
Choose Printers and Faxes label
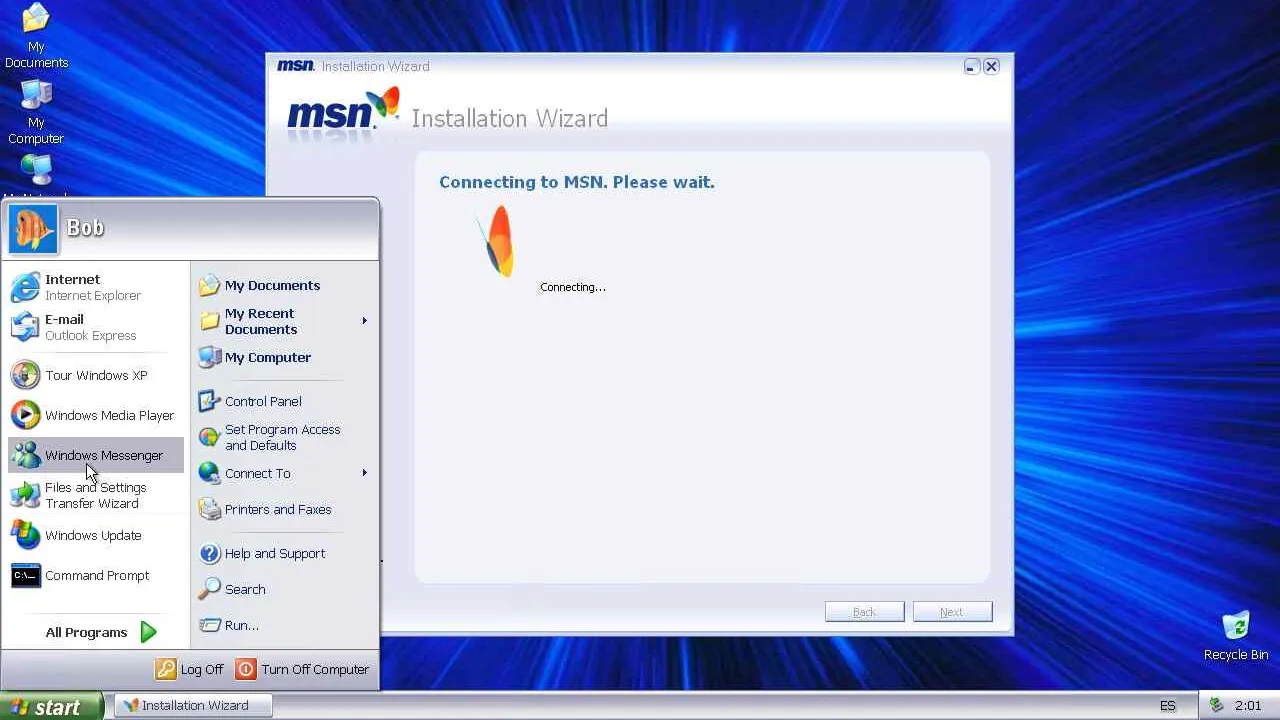[278, 509]
